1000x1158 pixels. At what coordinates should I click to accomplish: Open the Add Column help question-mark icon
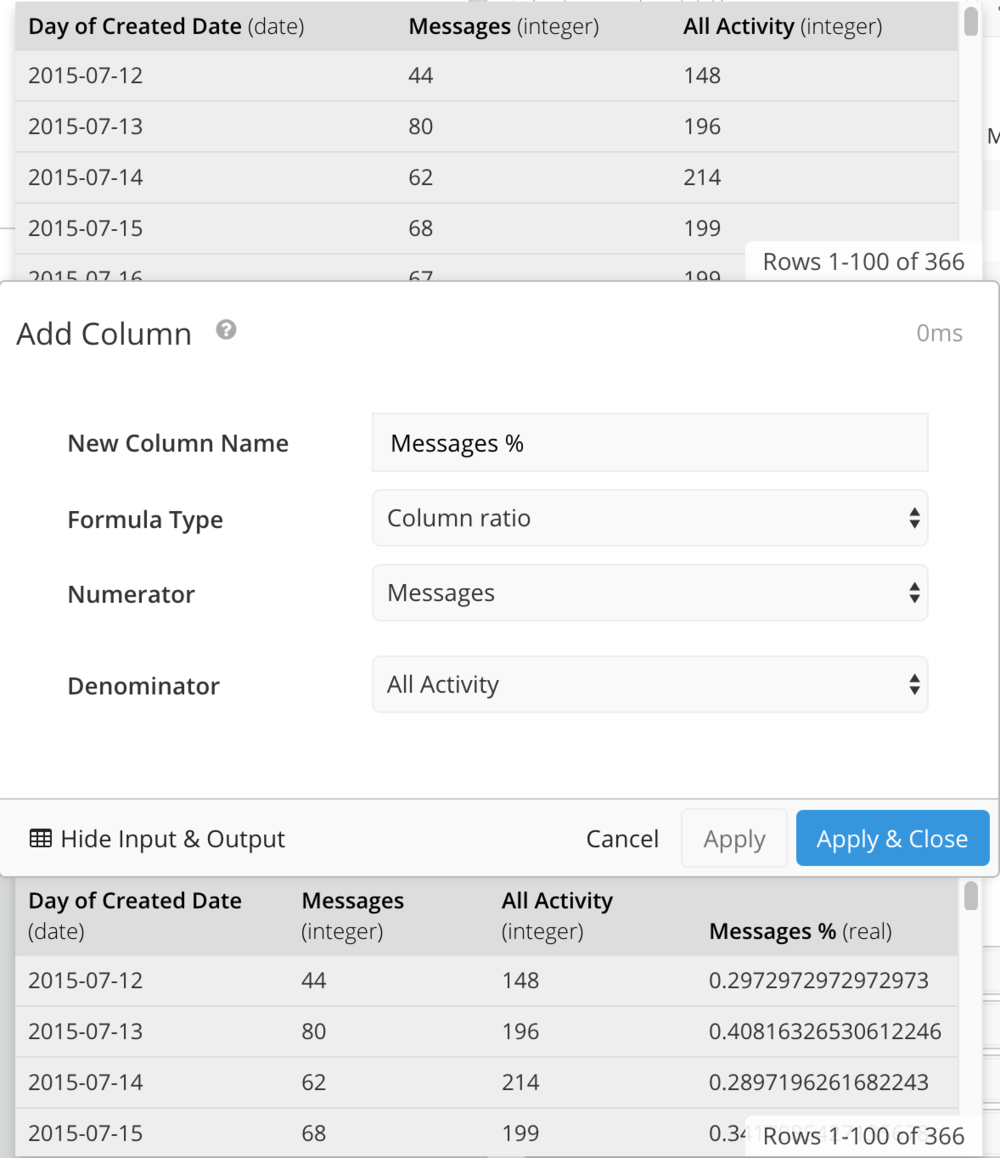coord(226,329)
